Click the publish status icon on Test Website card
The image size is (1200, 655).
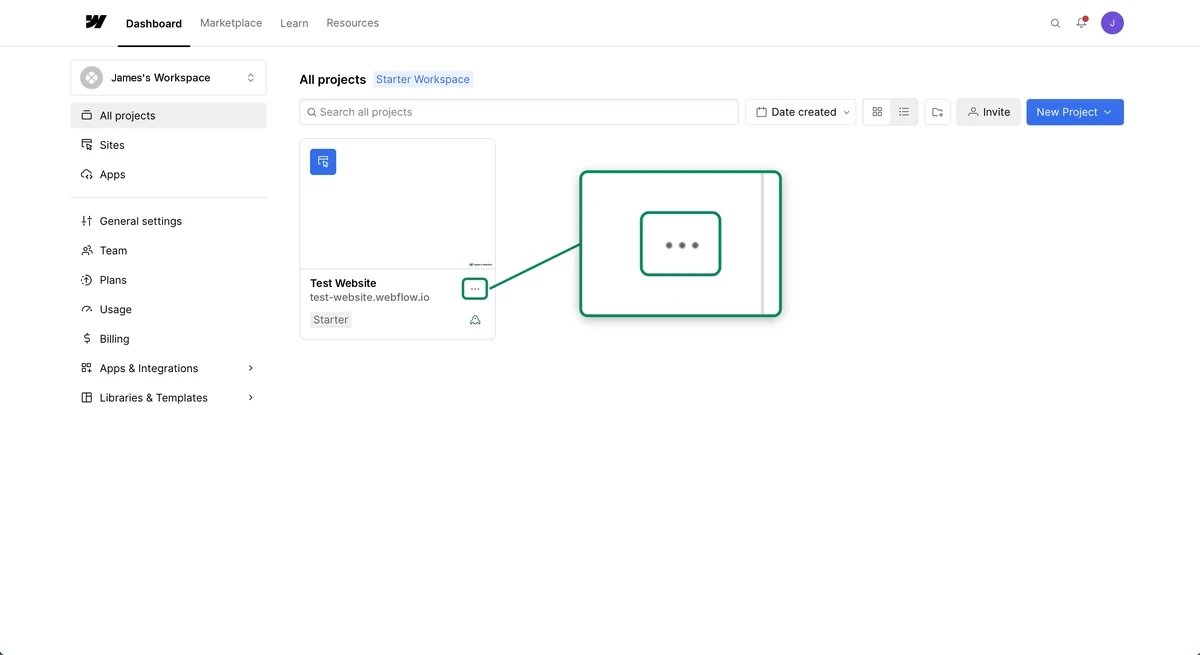pyautogui.click(x=475, y=320)
